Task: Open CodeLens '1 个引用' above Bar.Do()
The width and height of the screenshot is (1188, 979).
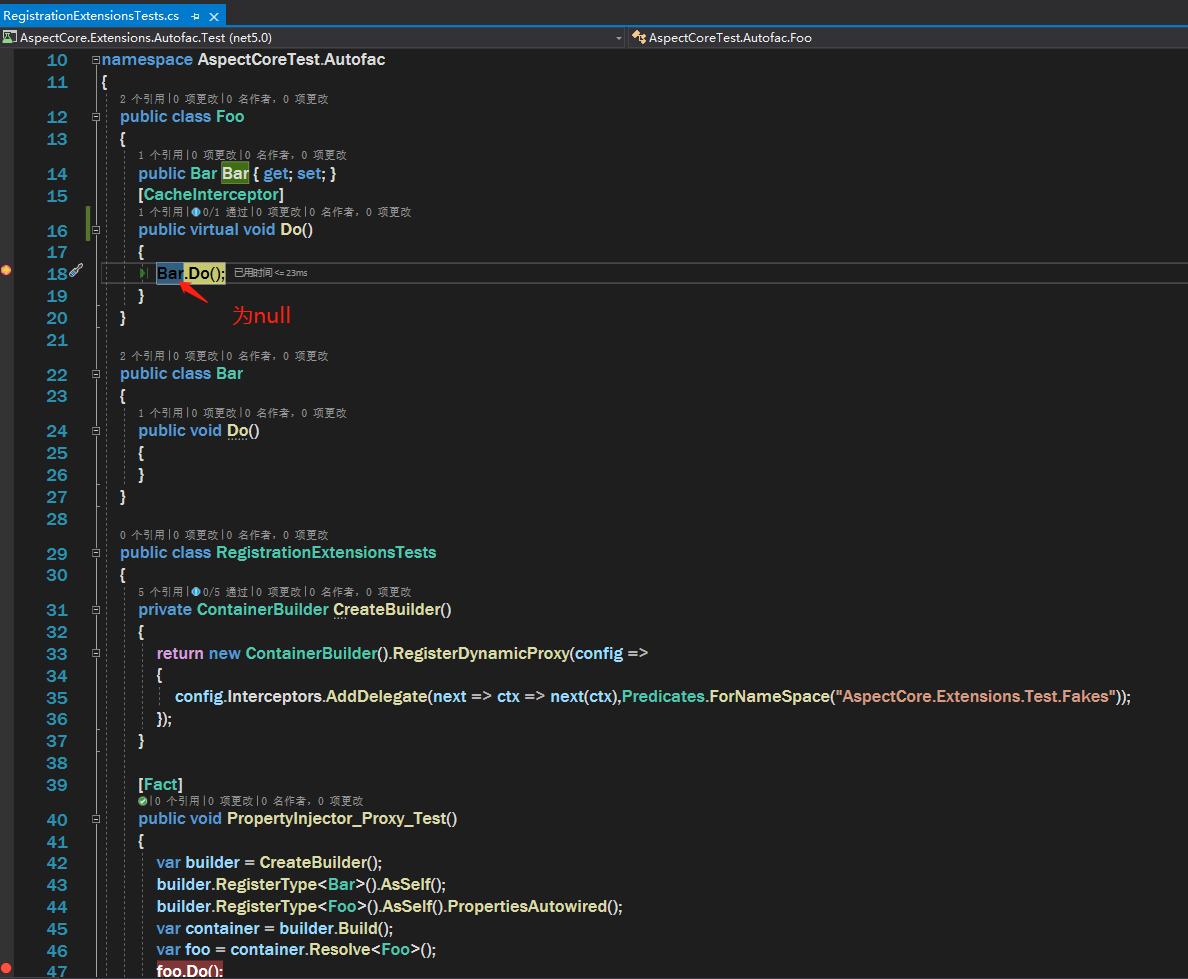Action: click(x=160, y=413)
